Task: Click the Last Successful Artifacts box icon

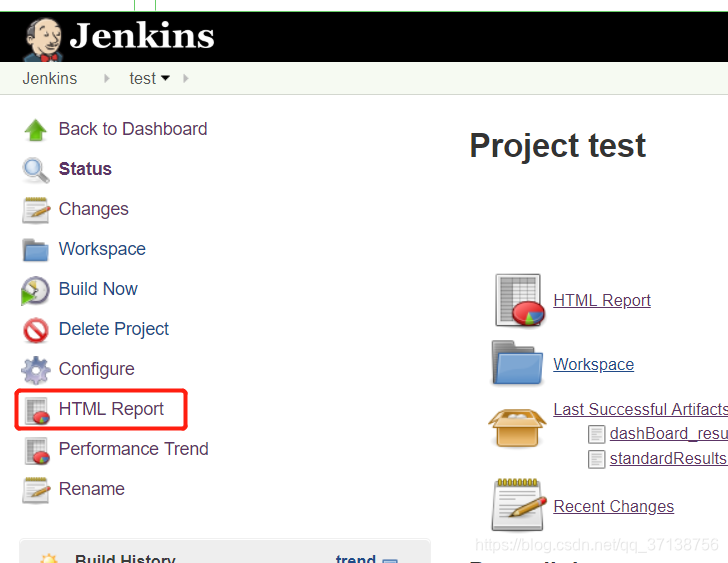Action: click(x=517, y=427)
